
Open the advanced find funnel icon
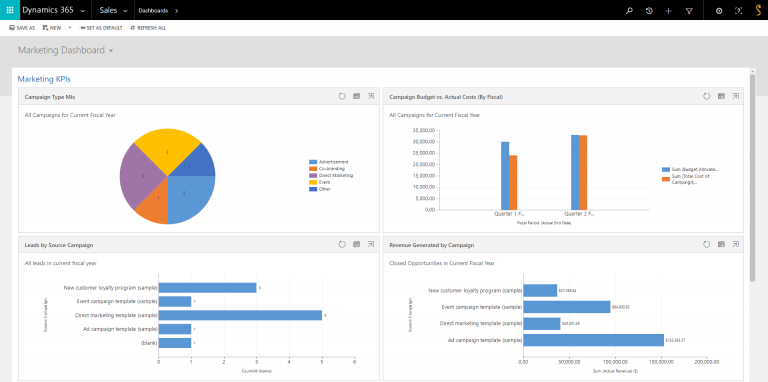click(x=689, y=10)
